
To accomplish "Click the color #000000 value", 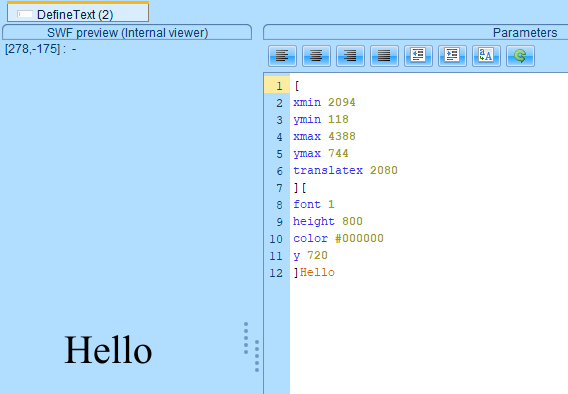I will tap(359, 238).
